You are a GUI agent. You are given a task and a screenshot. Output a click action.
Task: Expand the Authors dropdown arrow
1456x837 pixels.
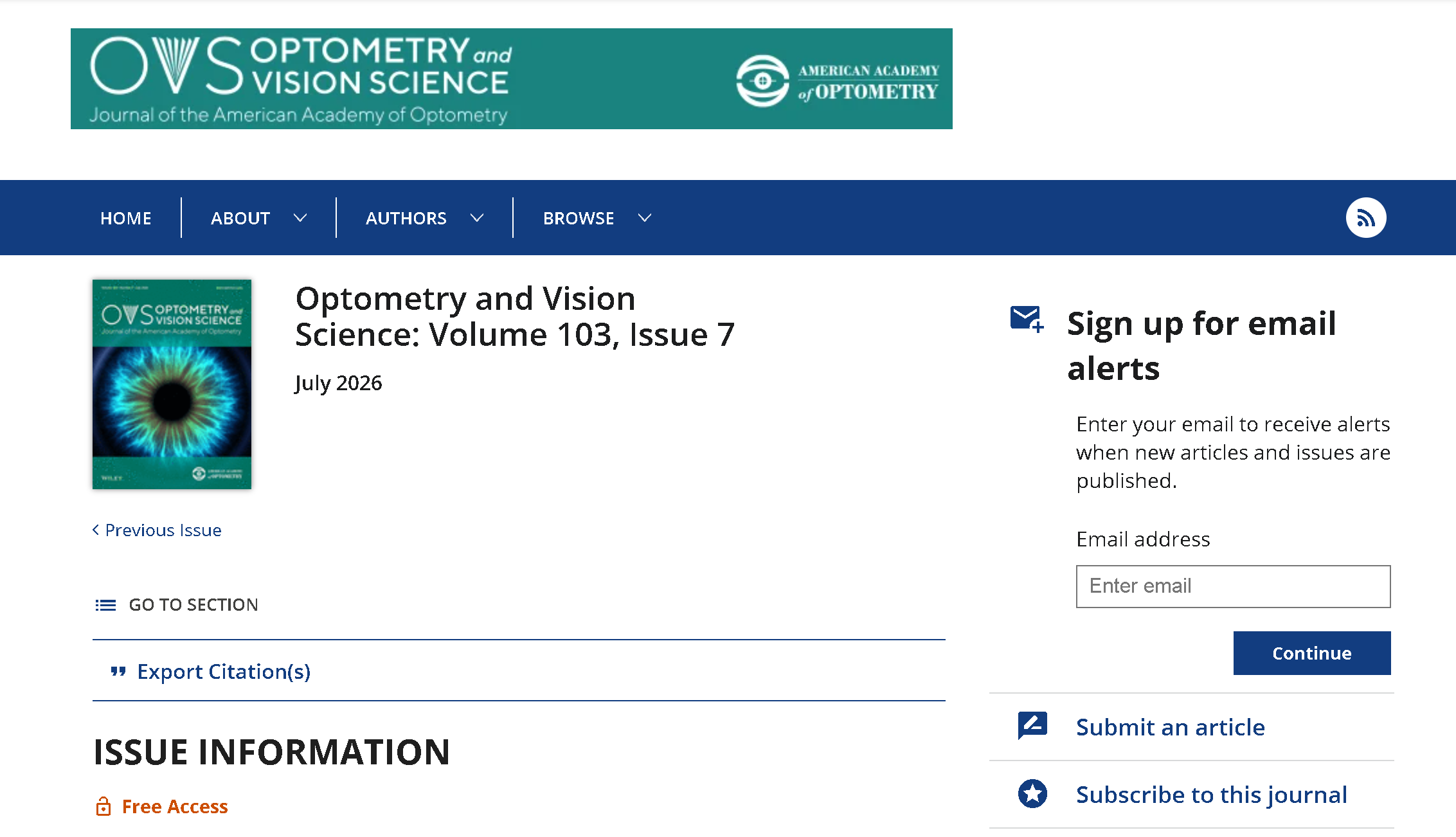point(477,218)
